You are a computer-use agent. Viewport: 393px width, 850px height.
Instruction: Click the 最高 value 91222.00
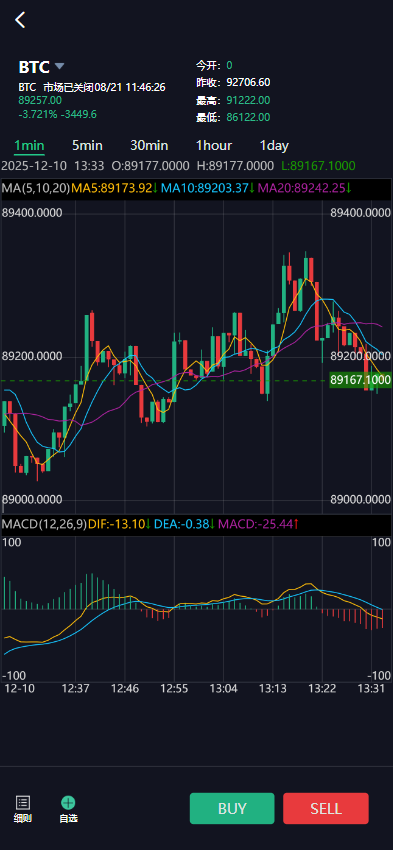pyautogui.click(x=248, y=100)
